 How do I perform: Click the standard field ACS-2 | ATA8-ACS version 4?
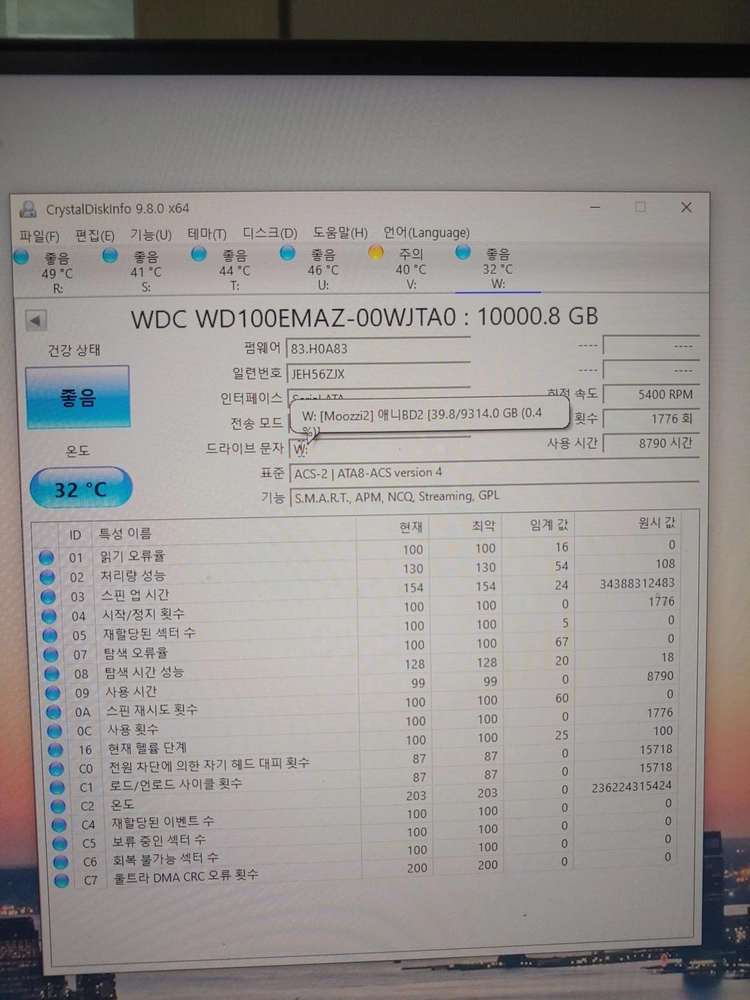tap(494, 473)
